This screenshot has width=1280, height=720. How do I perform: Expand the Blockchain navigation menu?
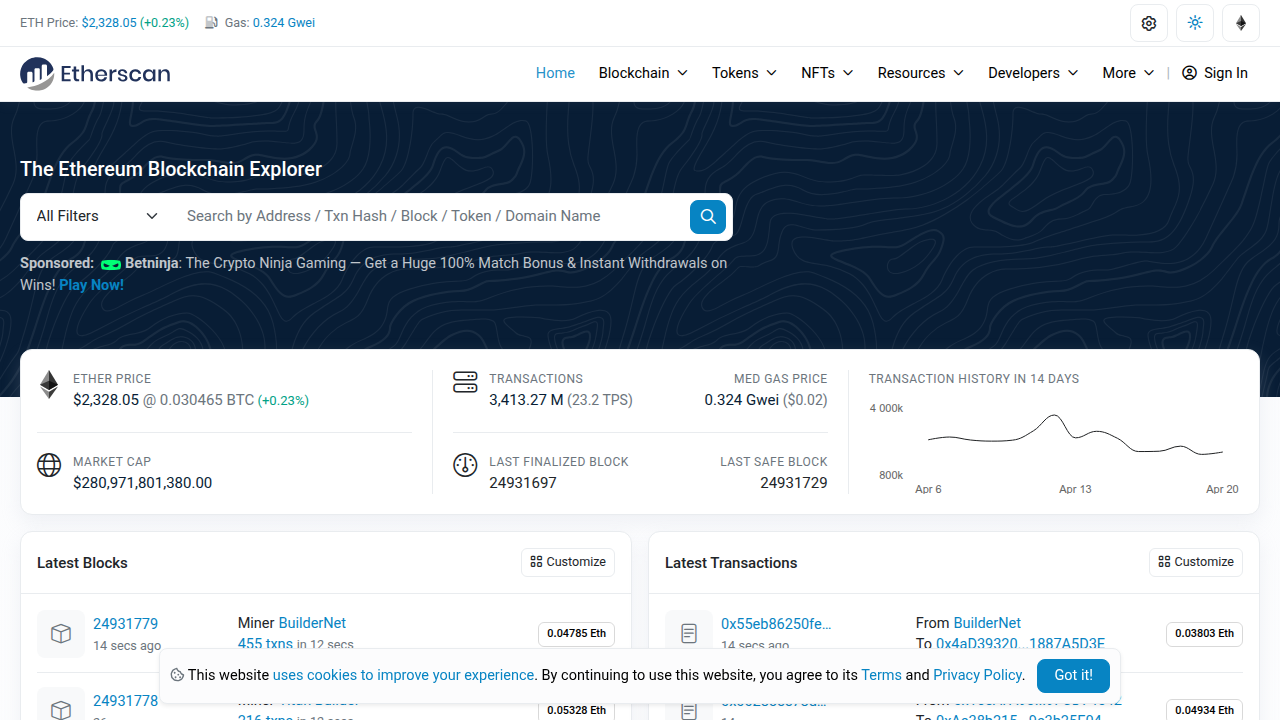pyautogui.click(x=642, y=72)
